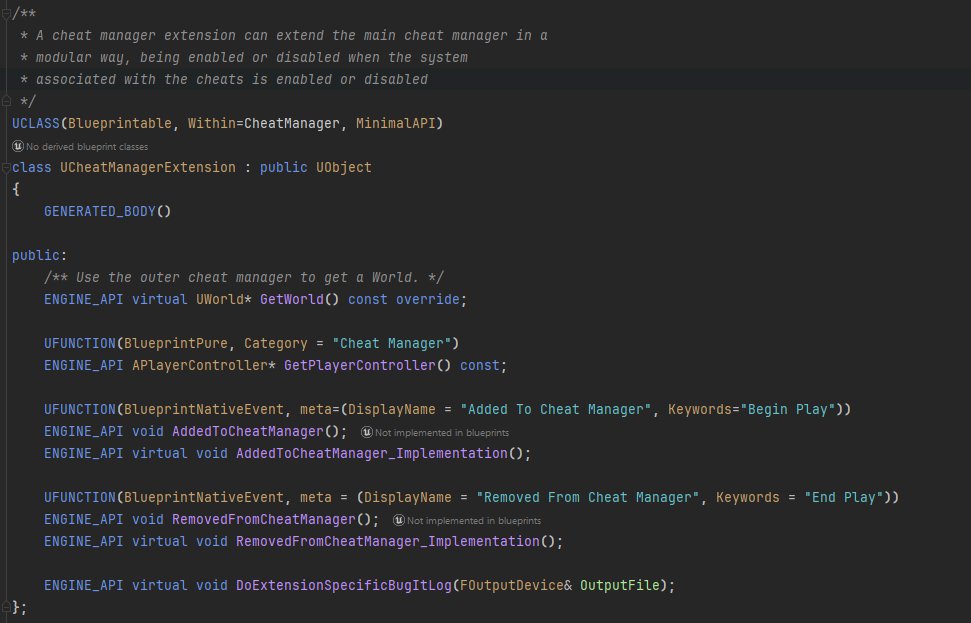Screen dimensions: 971x623
Task: Click the UCheatManagerExtension class name
Action: click(x=147, y=167)
